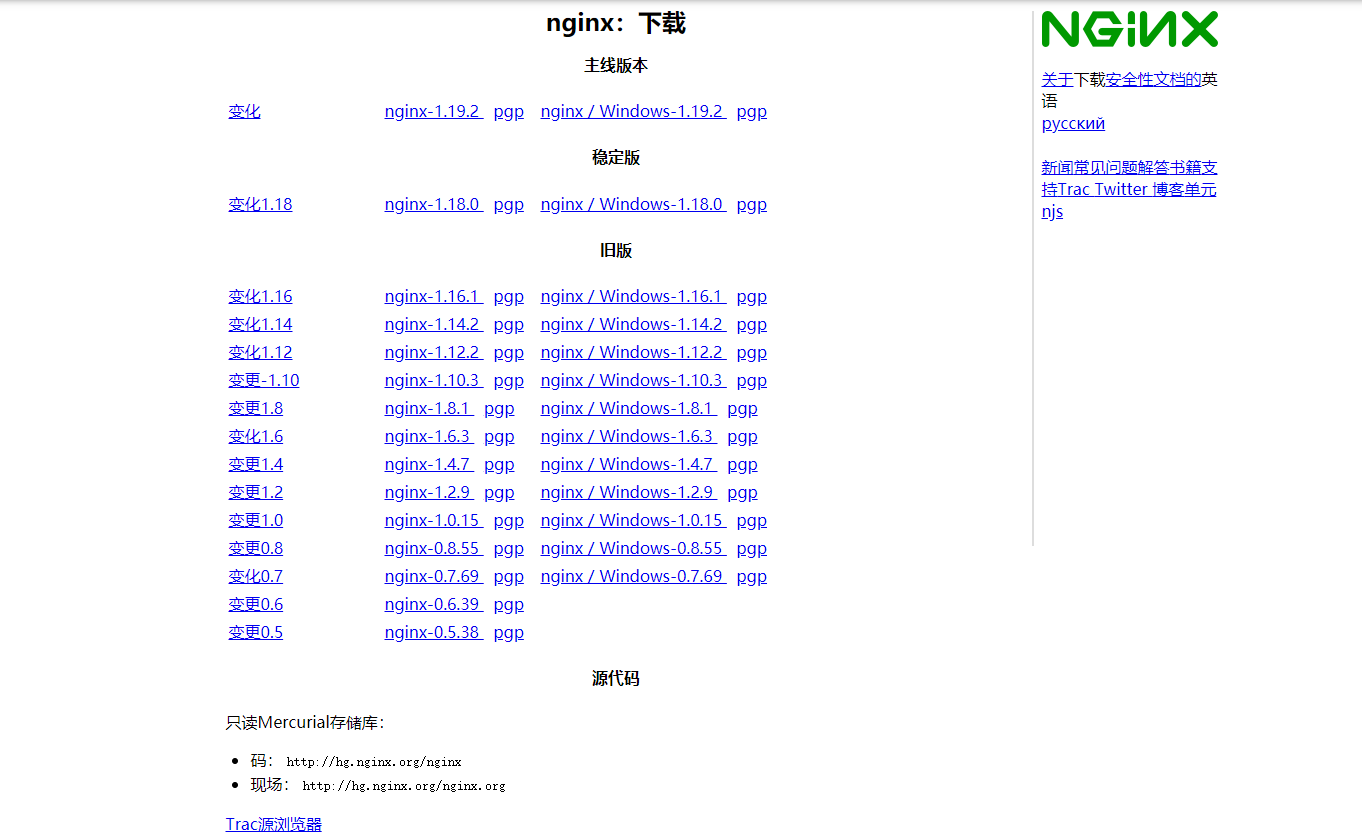Open the pgp signature for nginx / Windows-1.4.7
Image resolution: width=1362 pixels, height=836 pixels.
pyautogui.click(x=742, y=464)
